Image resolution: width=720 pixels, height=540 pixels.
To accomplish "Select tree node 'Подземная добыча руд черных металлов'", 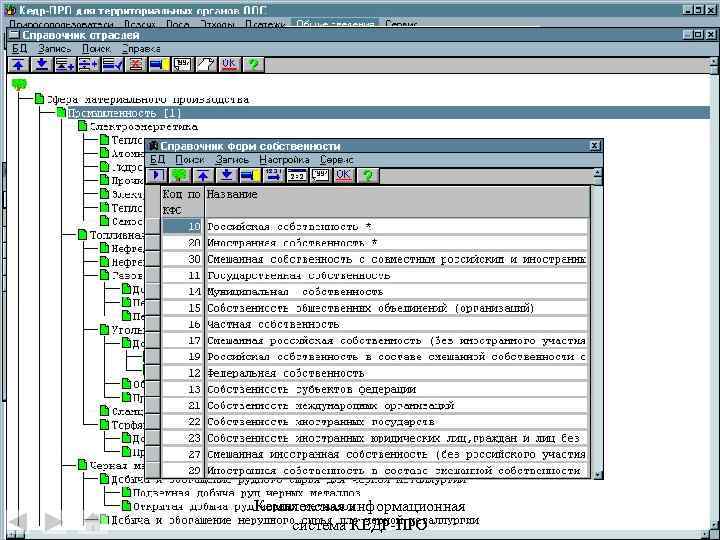I will coord(247,494).
